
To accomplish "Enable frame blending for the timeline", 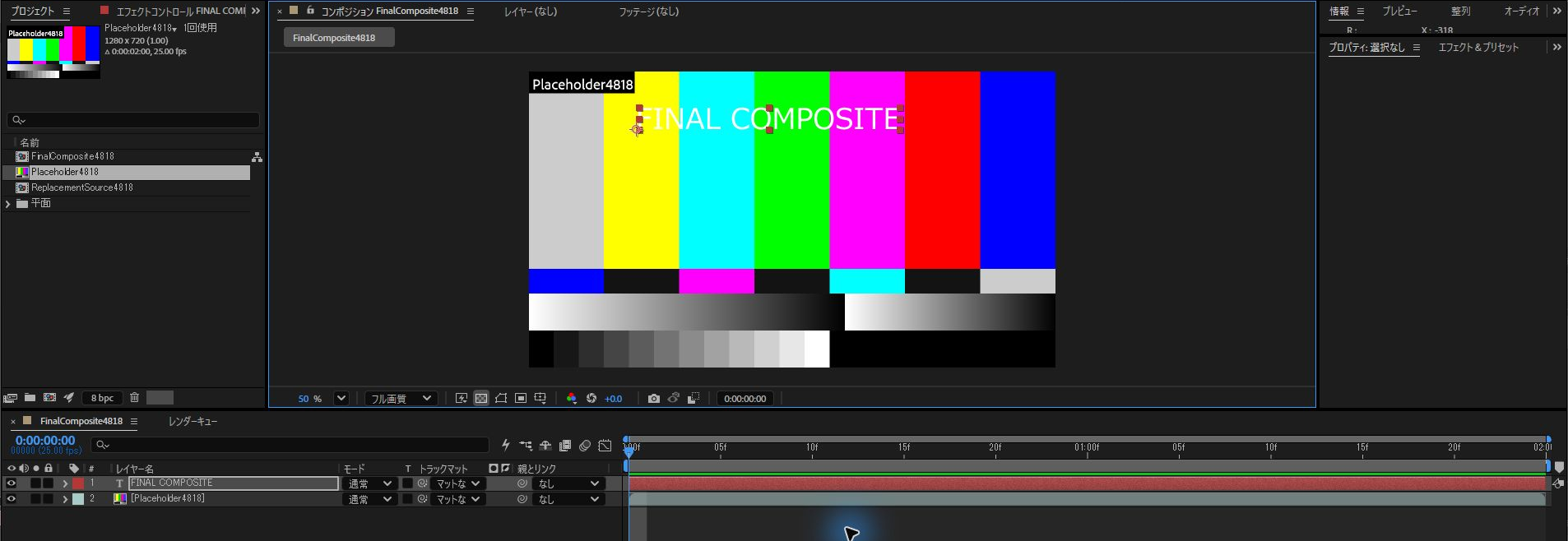I will pos(565,446).
